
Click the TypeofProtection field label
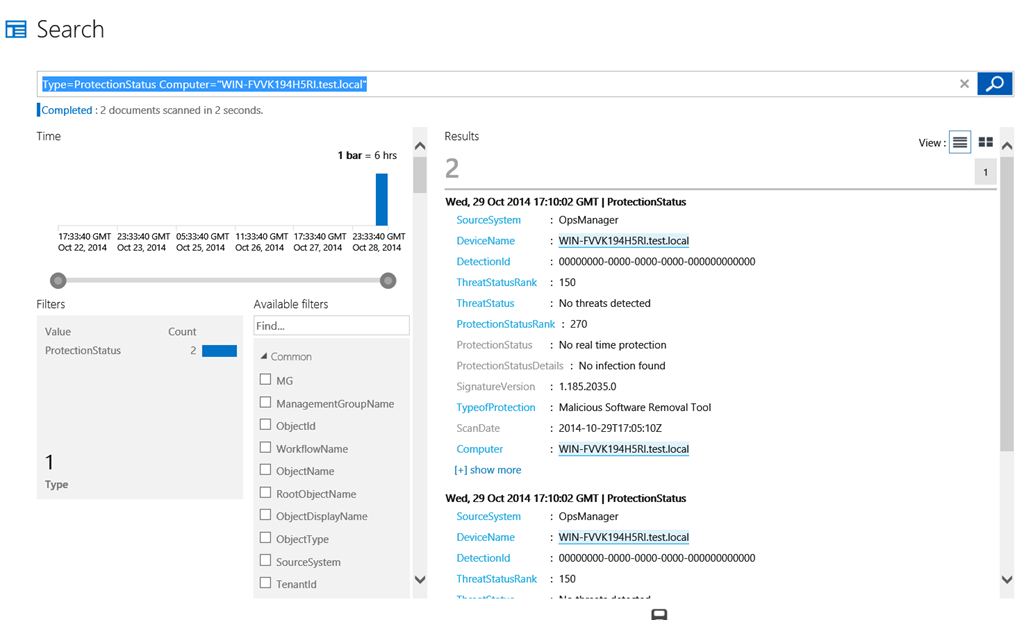(496, 407)
